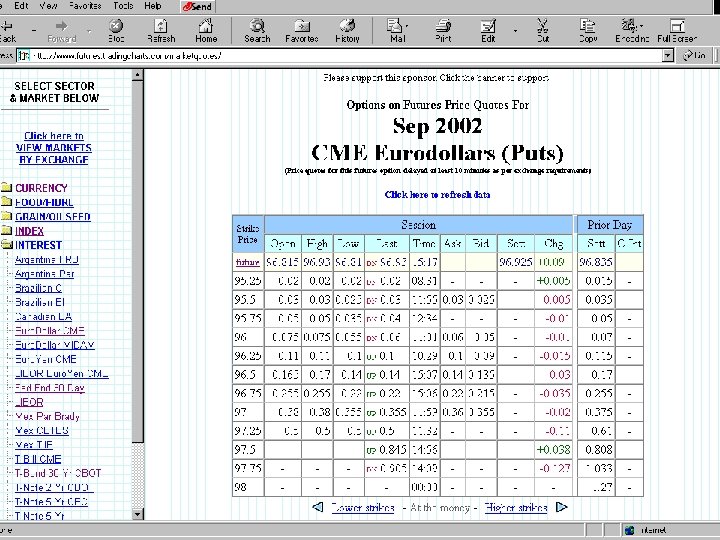Click the Cut toolbar icon
Image resolution: width=720 pixels, height=540 pixels.
[x=543, y=31]
